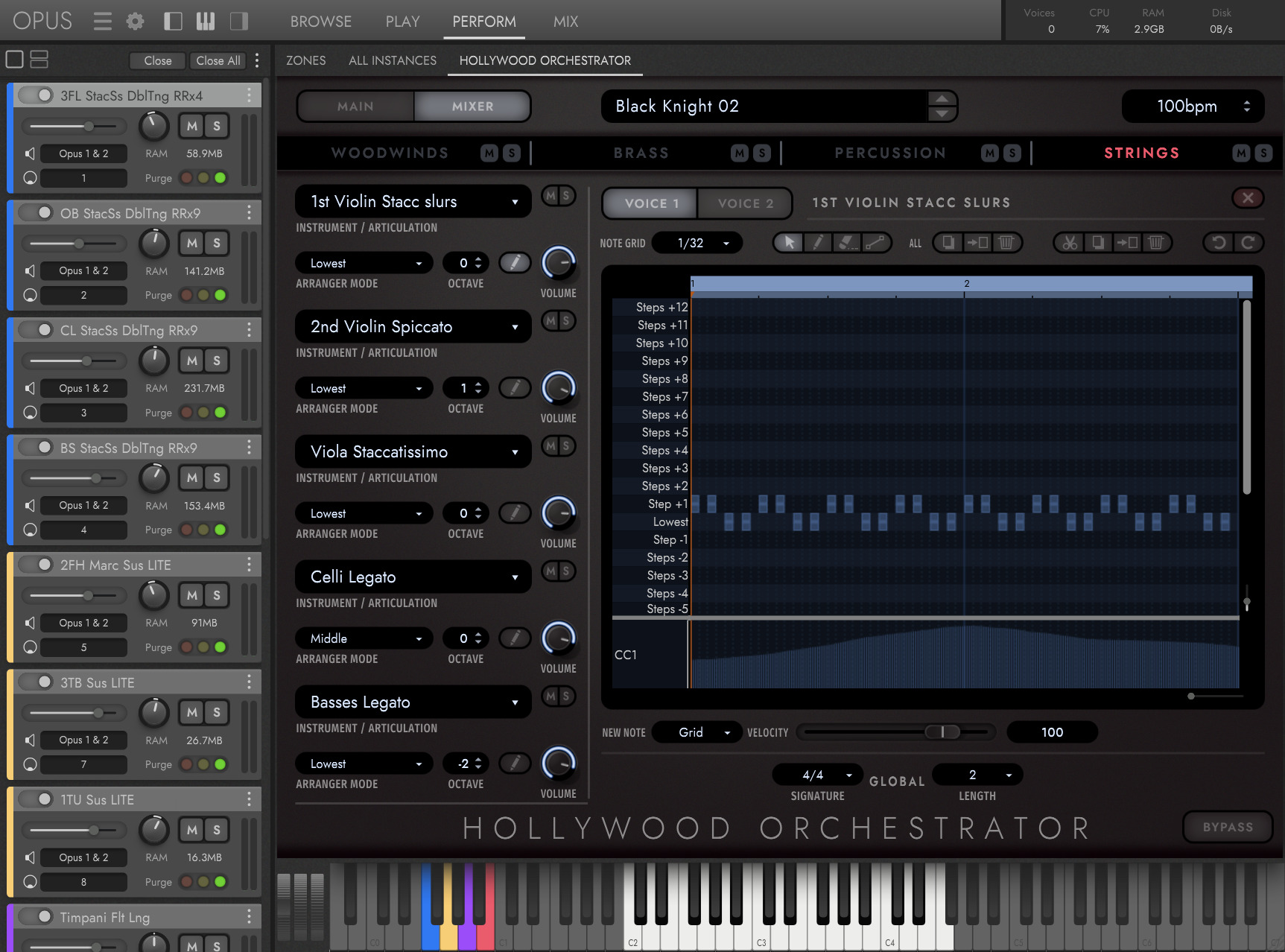Mute the Woodwinds section

coord(489,153)
